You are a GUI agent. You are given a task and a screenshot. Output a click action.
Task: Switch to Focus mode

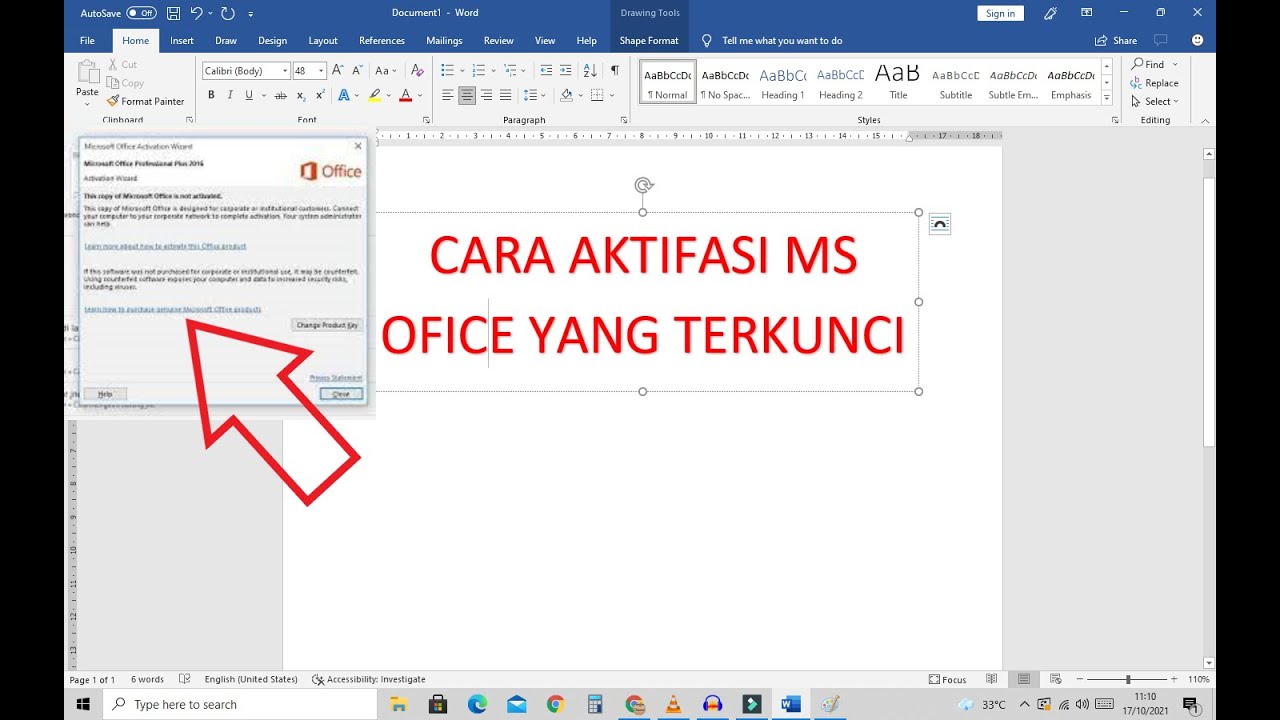(x=948, y=679)
